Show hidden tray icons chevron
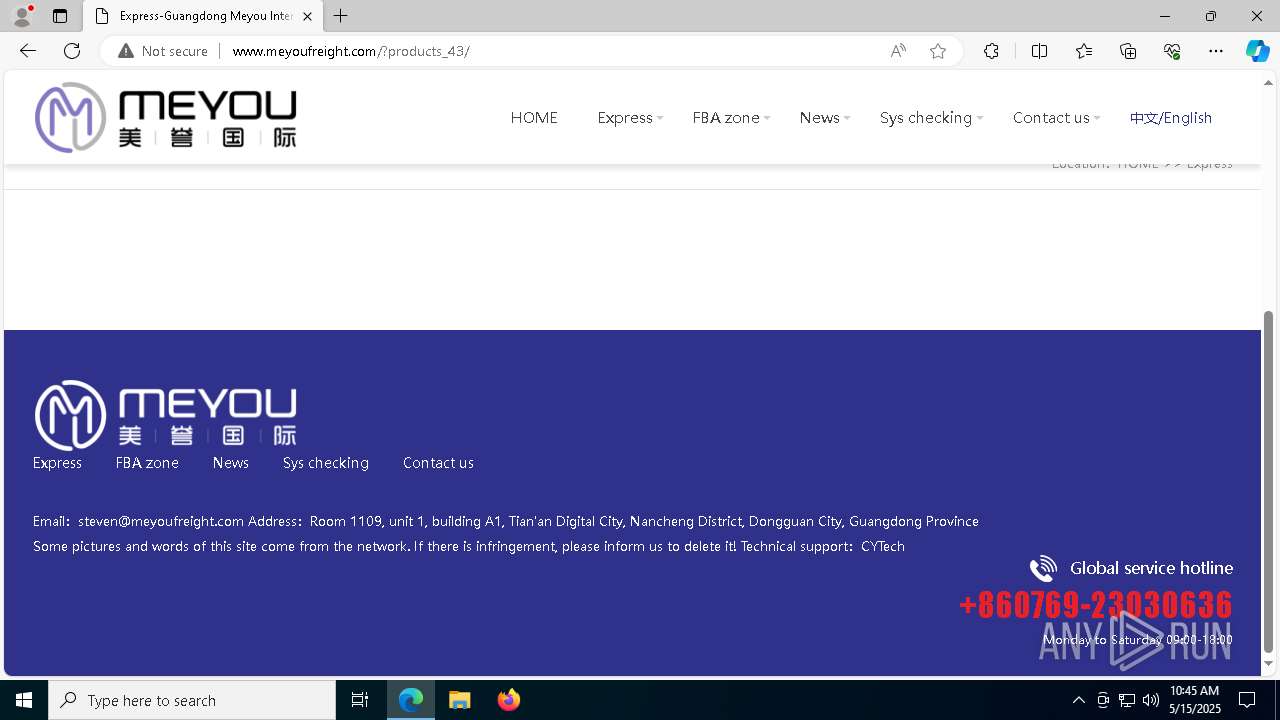This screenshot has height=720, width=1280. point(1078,700)
